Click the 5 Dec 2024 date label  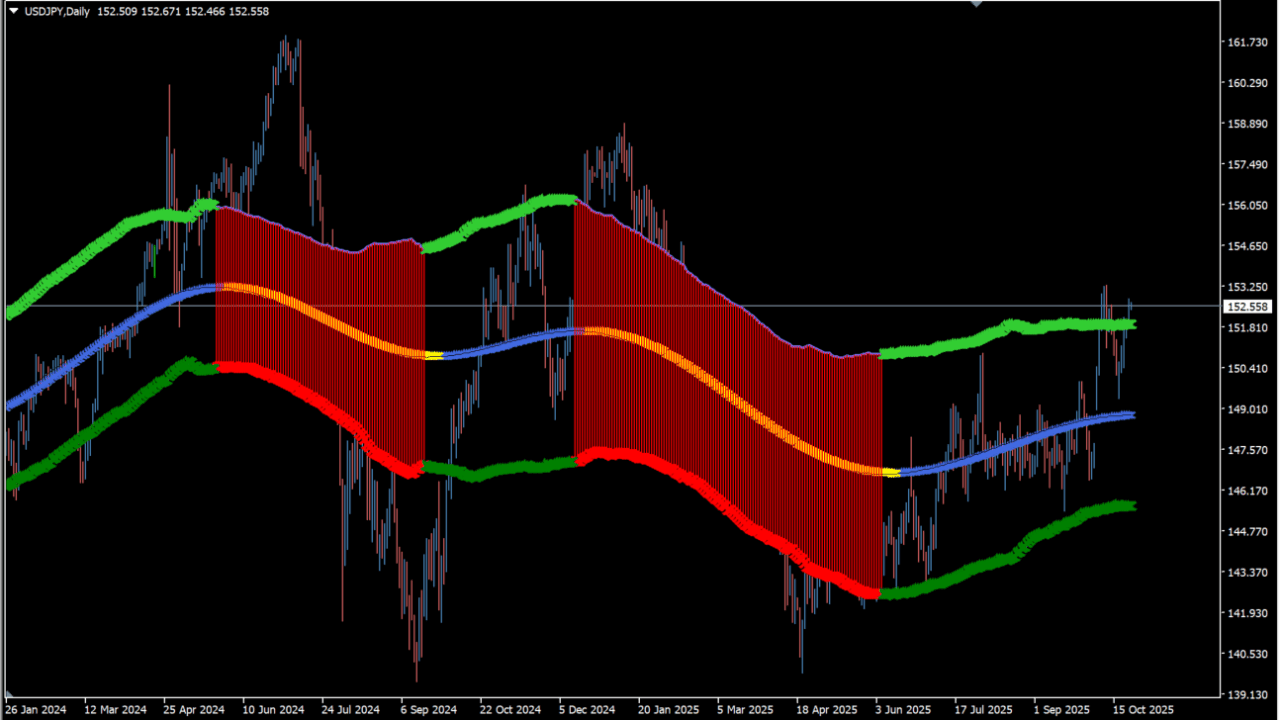click(x=587, y=709)
